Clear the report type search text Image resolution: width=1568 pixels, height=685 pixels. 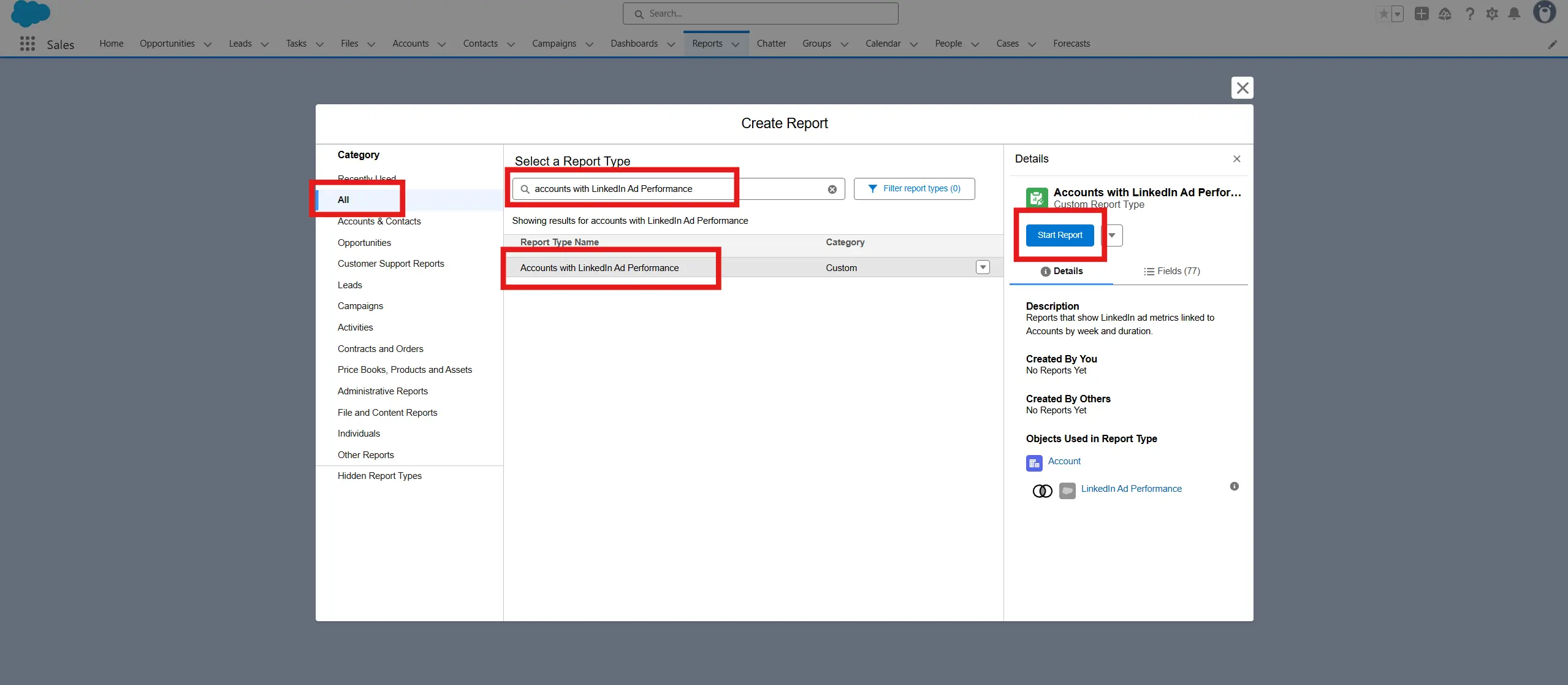click(832, 189)
